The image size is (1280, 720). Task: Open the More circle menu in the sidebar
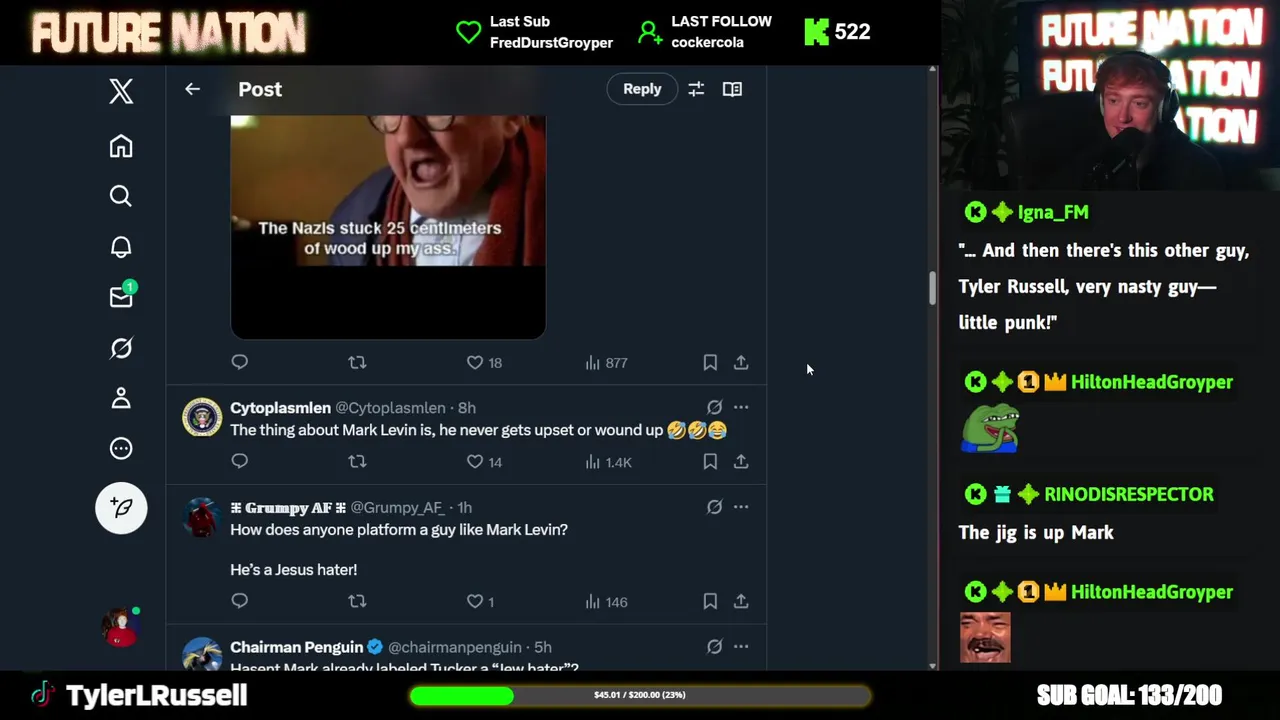[x=121, y=448]
